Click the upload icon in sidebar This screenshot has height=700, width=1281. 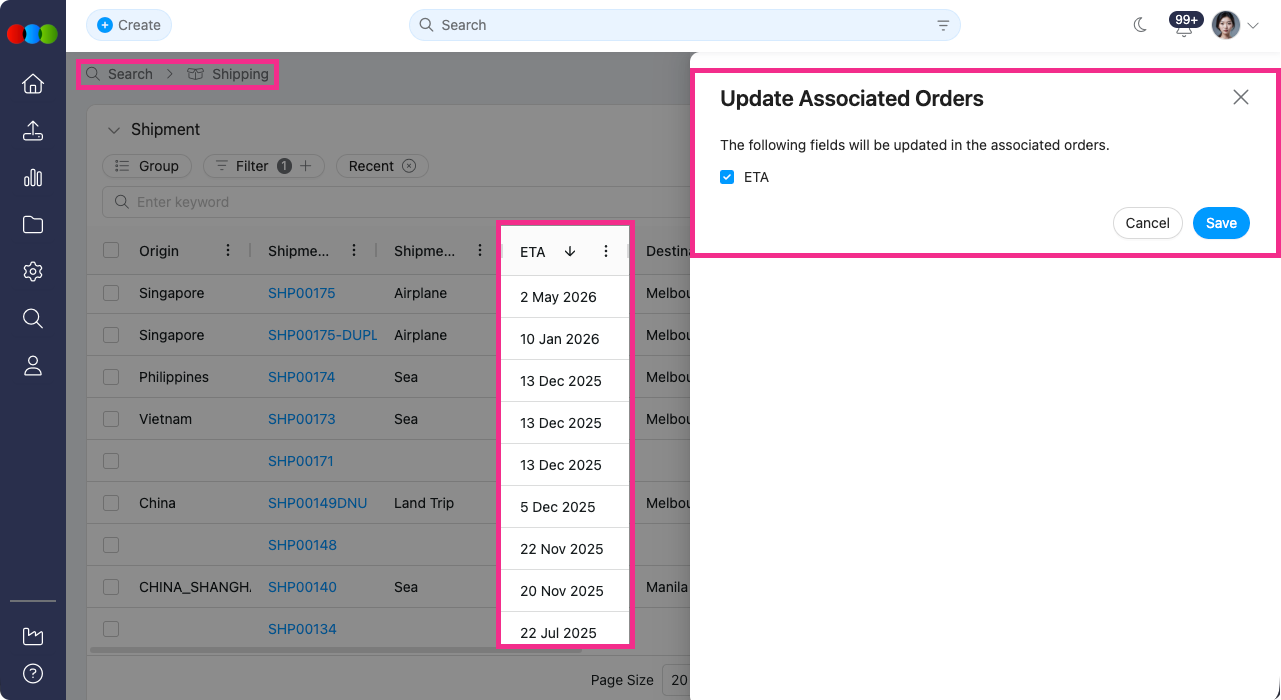(33, 131)
